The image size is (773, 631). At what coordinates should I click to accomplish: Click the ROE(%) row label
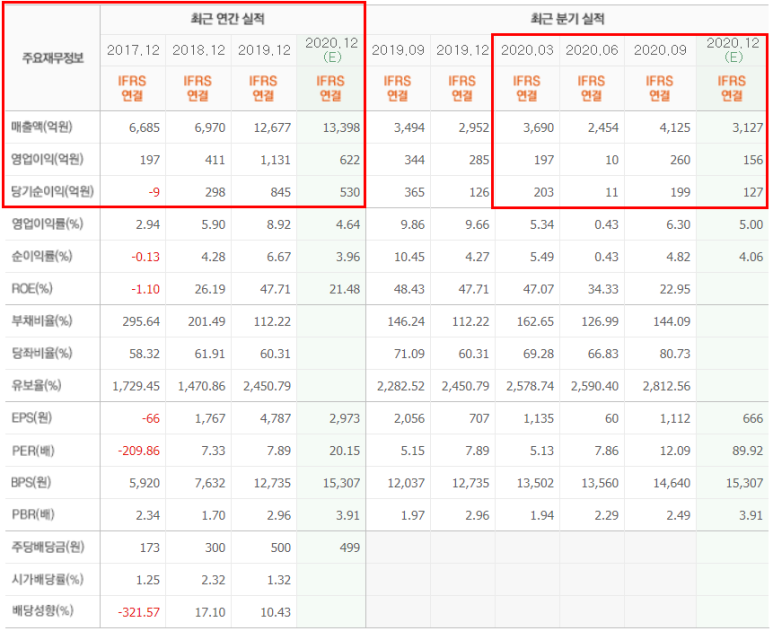32,288
